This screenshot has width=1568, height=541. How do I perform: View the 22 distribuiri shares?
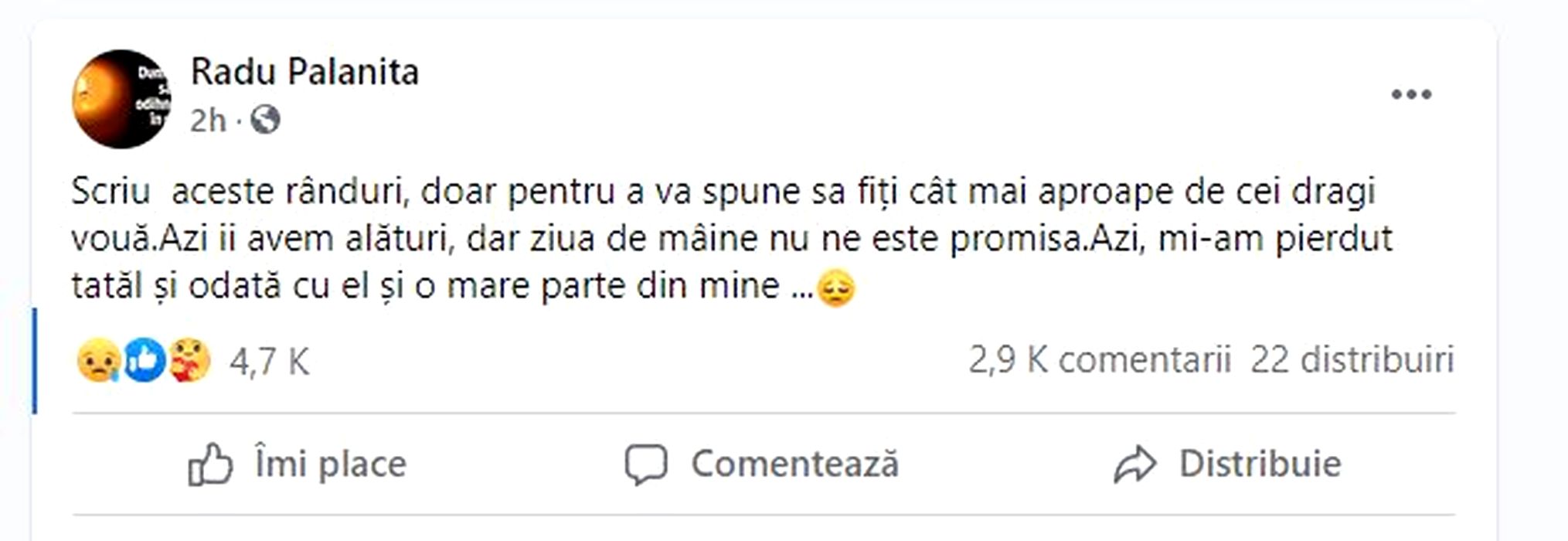(x=1352, y=360)
